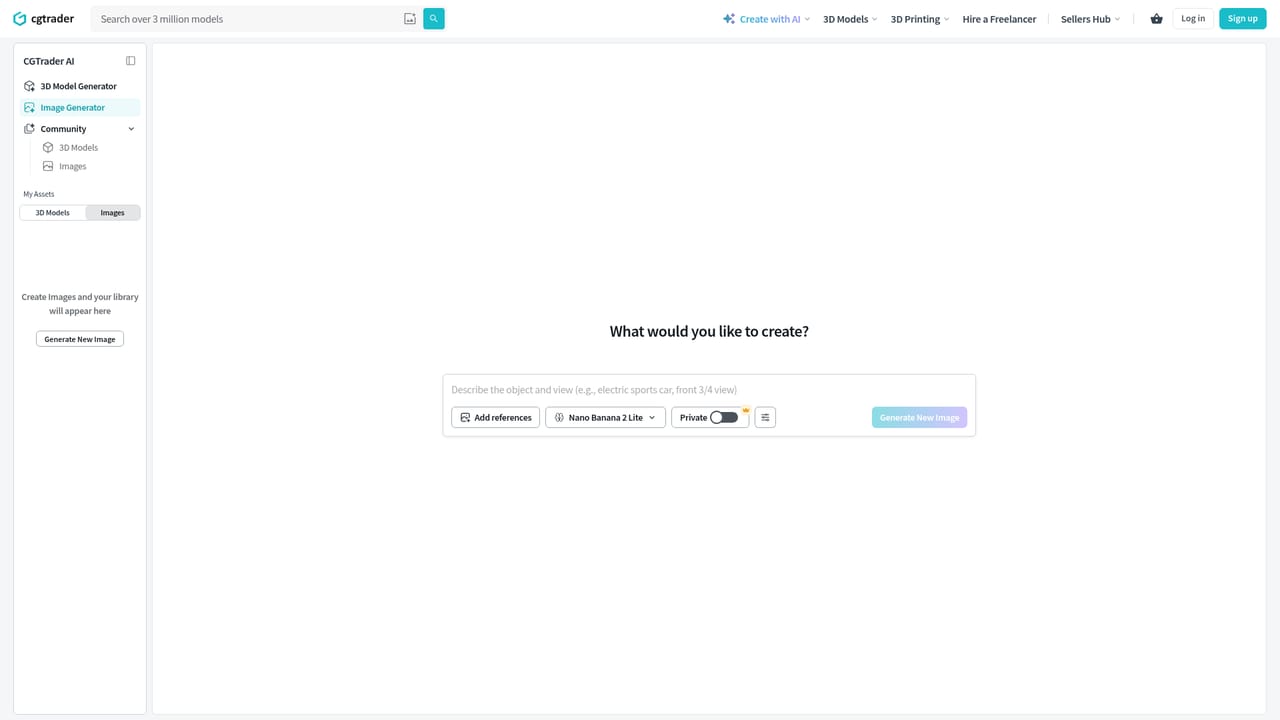The image size is (1280, 720).
Task: Select Image Generator in sidebar
Action: [79, 108]
